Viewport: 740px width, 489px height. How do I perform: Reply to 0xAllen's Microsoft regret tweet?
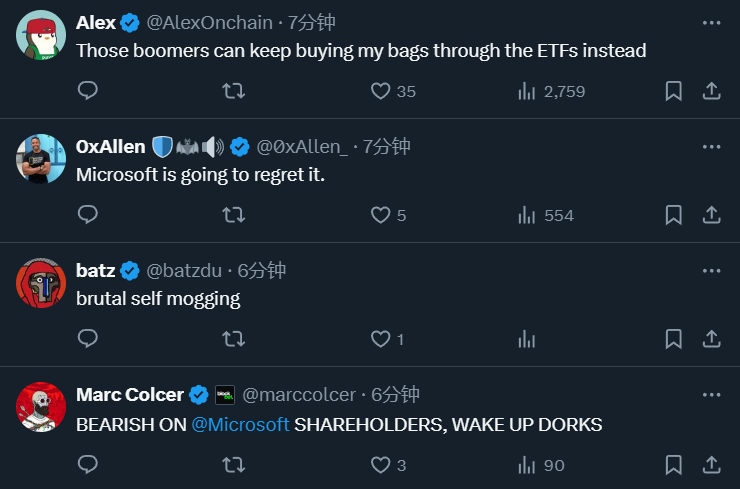pos(88,215)
